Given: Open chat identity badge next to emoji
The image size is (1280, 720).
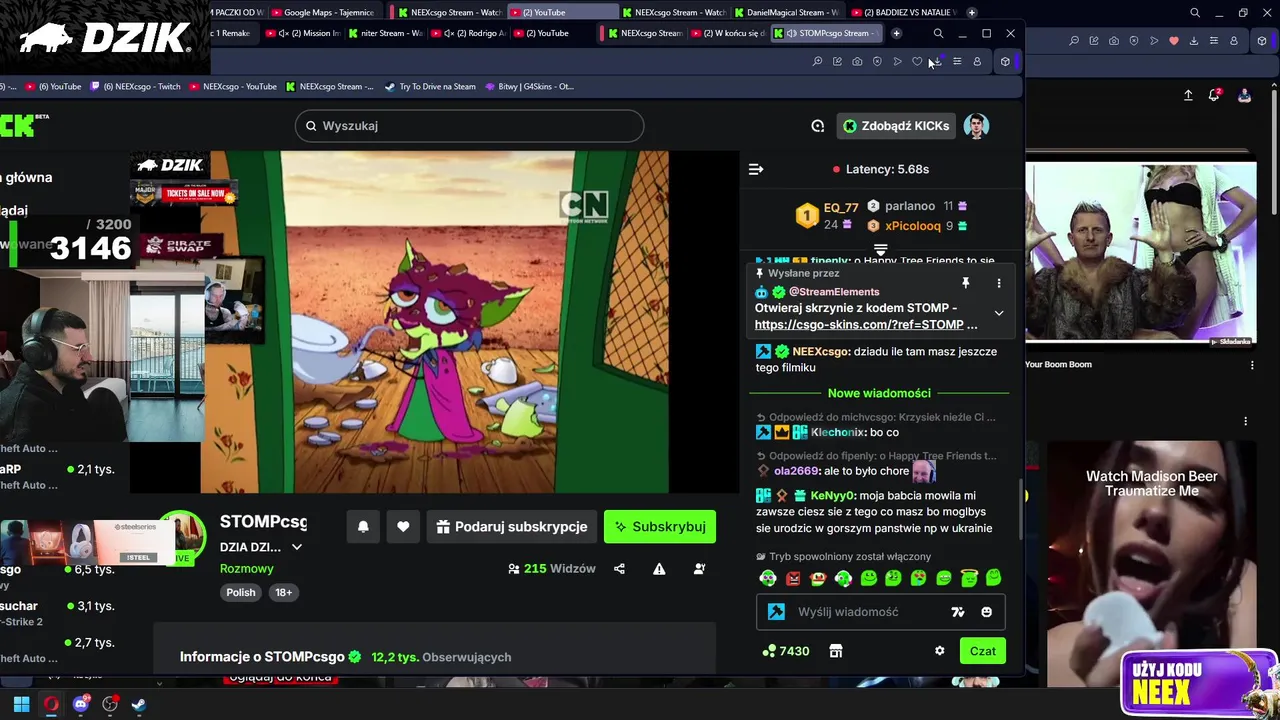Looking at the screenshot, I should click(958, 612).
